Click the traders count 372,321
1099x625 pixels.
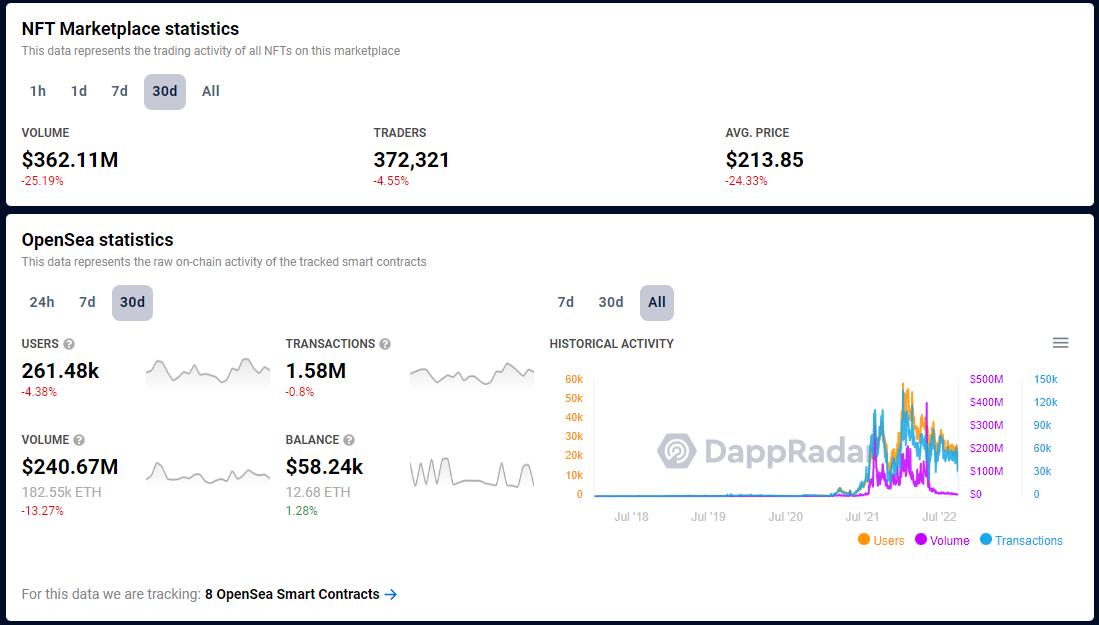411,160
